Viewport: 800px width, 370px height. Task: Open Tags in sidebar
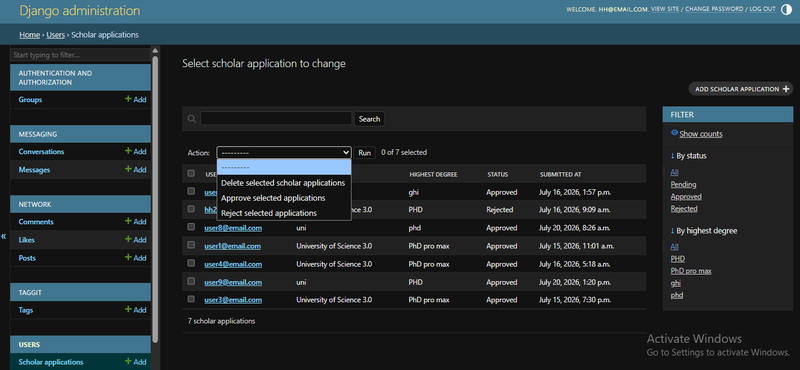point(26,310)
